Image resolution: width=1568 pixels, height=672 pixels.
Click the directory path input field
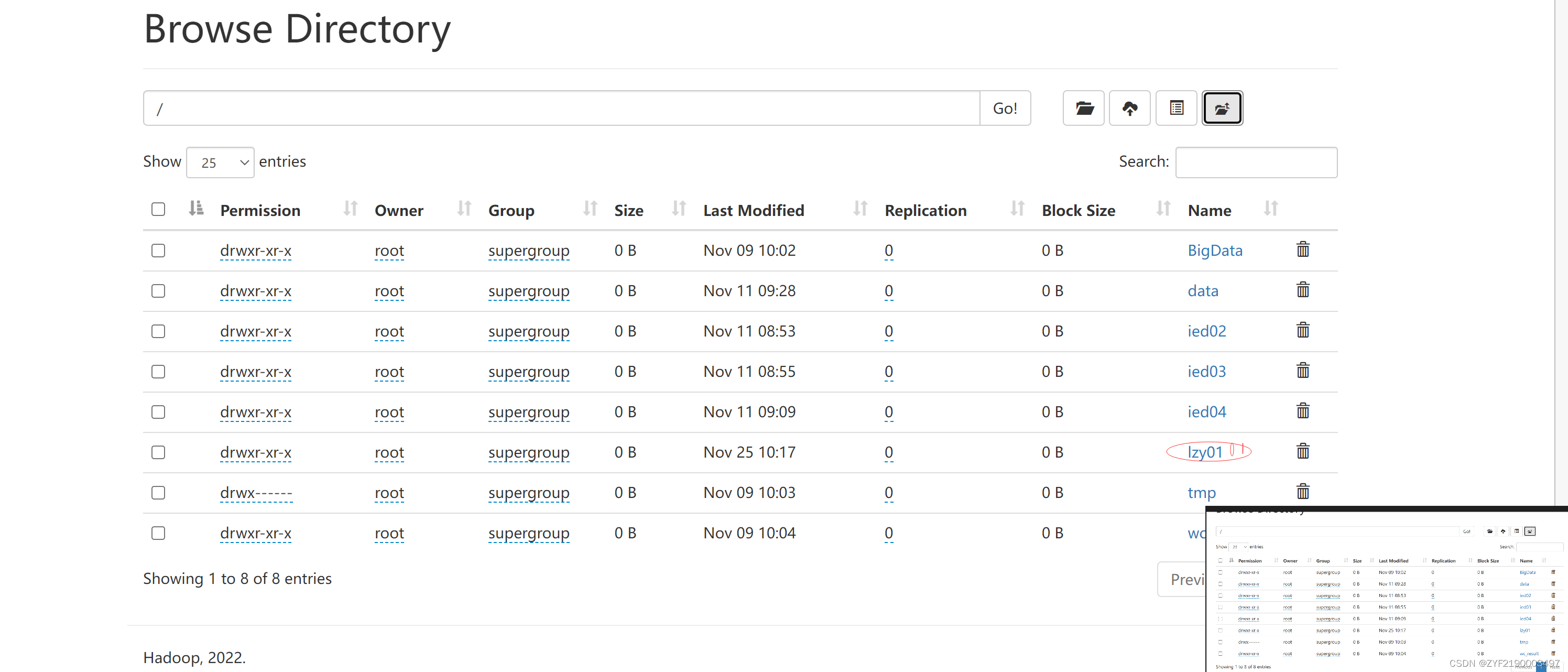(x=561, y=109)
